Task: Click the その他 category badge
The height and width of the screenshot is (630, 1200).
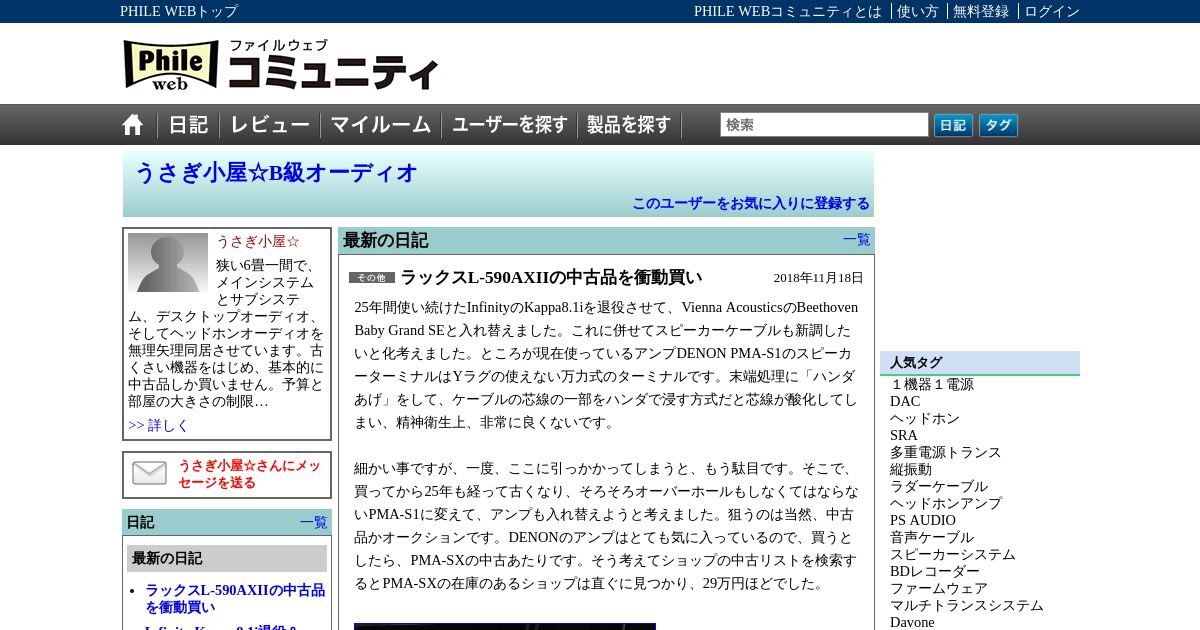Action: [372, 278]
